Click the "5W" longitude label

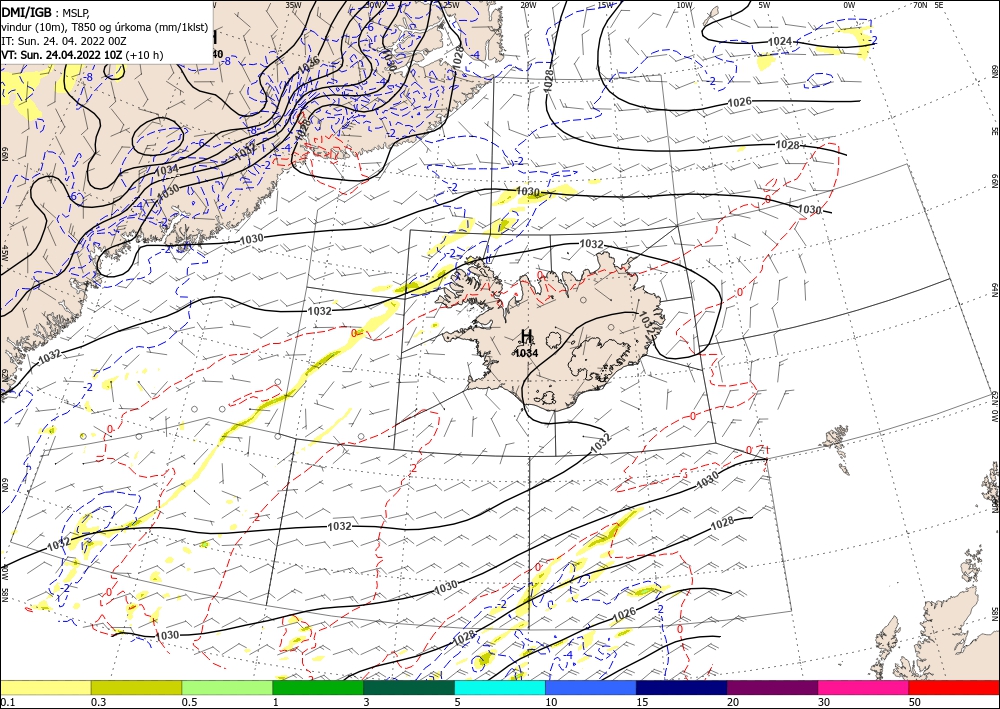tap(764, 5)
